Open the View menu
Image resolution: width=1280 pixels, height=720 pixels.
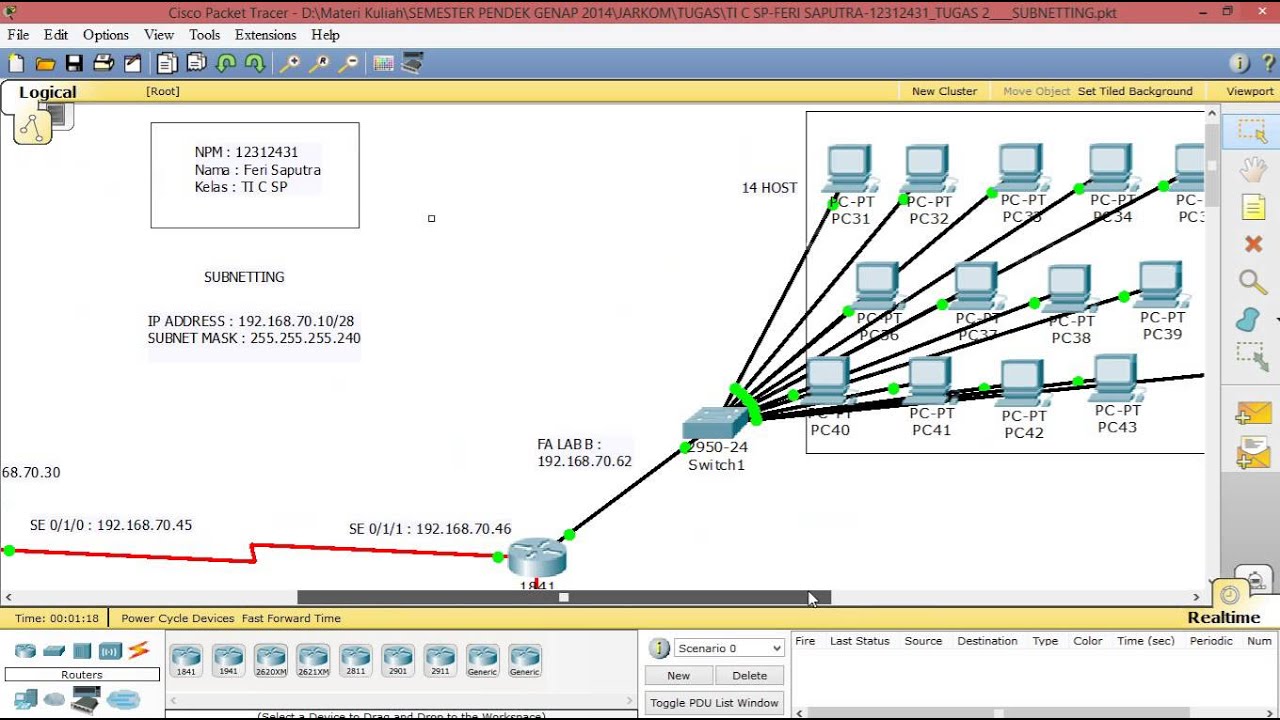[159, 34]
